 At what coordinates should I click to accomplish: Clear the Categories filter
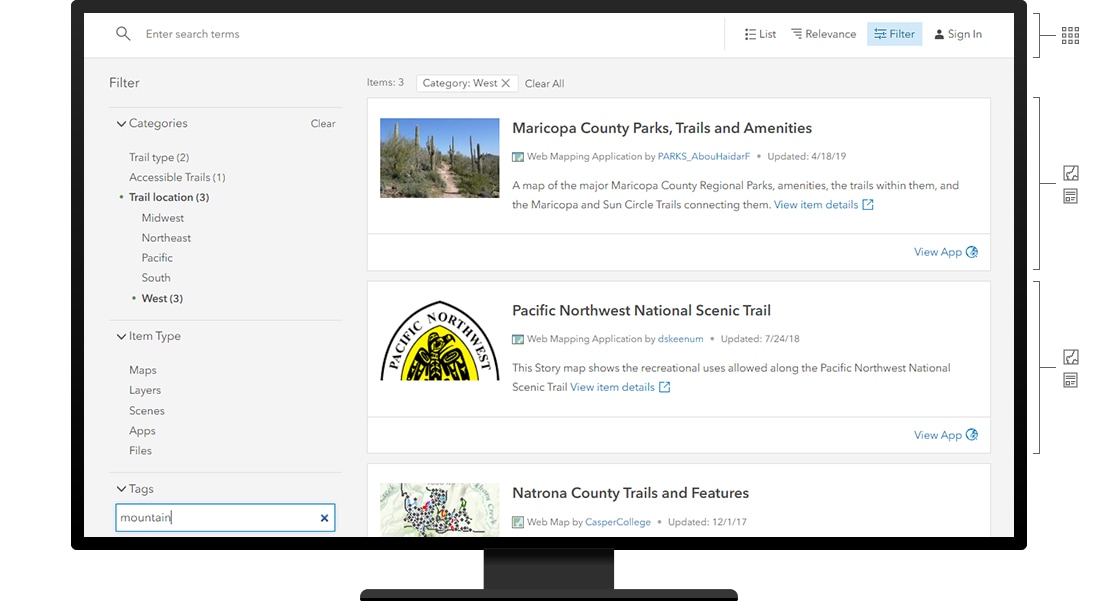(x=323, y=123)
